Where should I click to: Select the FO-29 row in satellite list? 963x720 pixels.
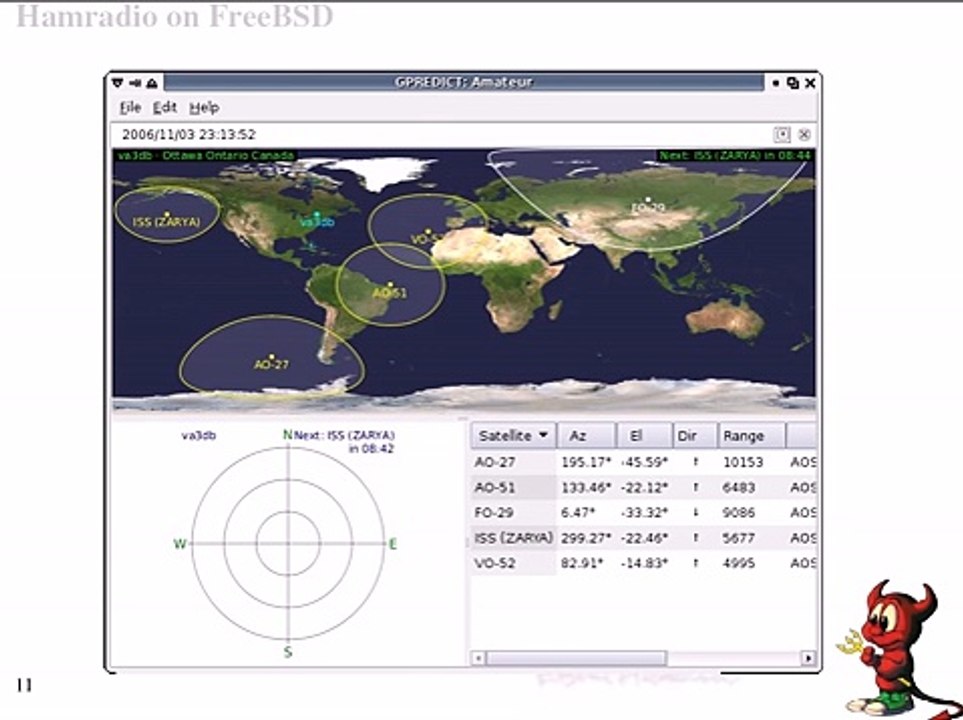tap(643, 513)
